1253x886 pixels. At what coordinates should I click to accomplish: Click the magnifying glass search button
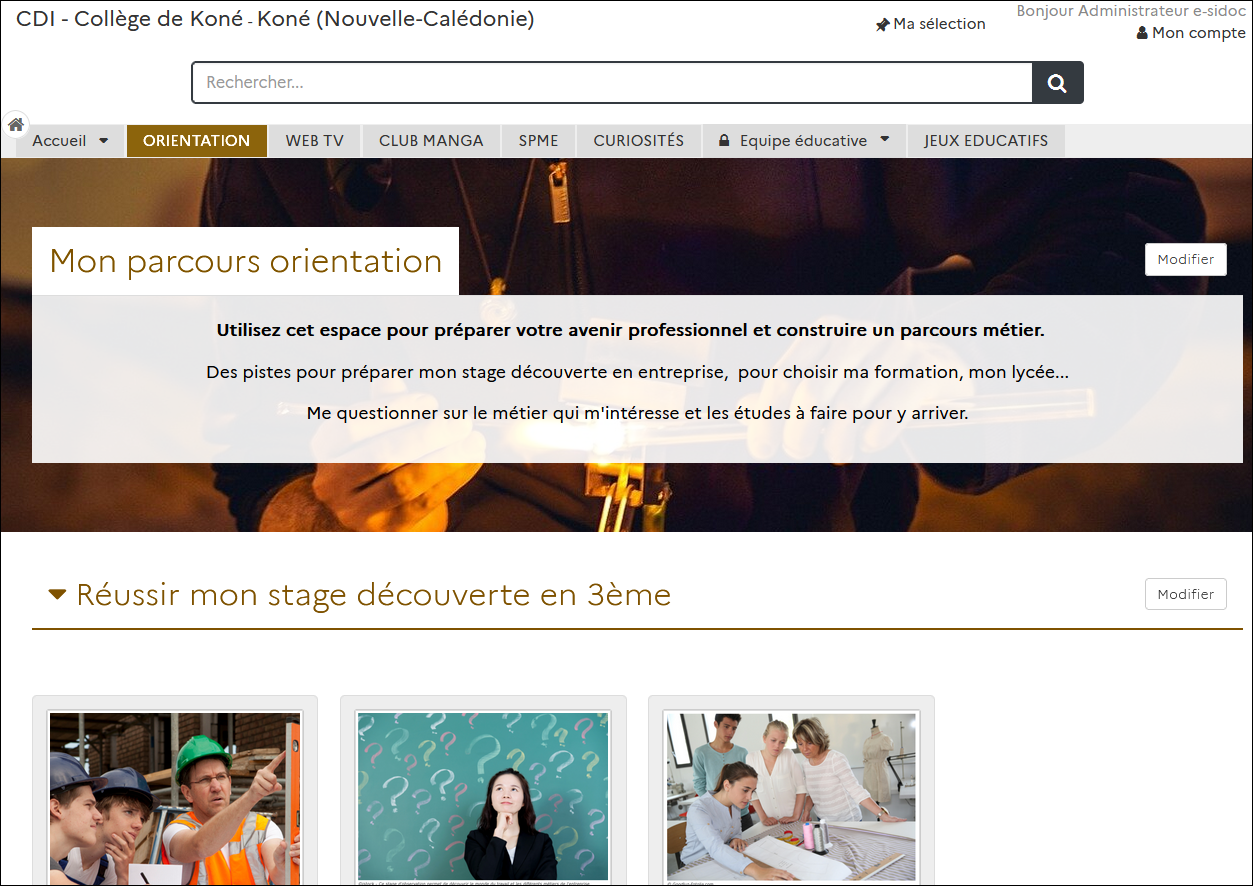tap(1057, 83)
